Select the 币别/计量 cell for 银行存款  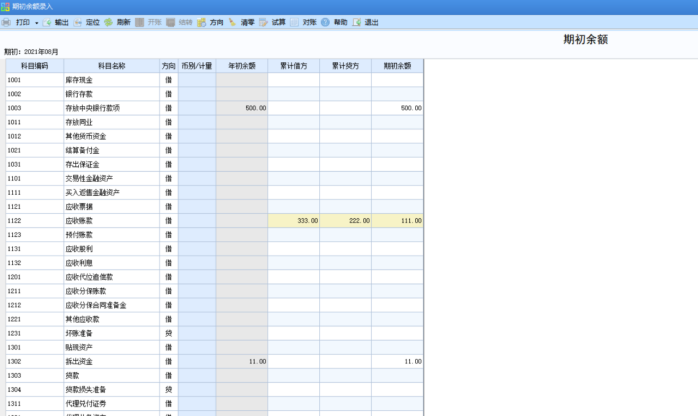pos(197,93)
